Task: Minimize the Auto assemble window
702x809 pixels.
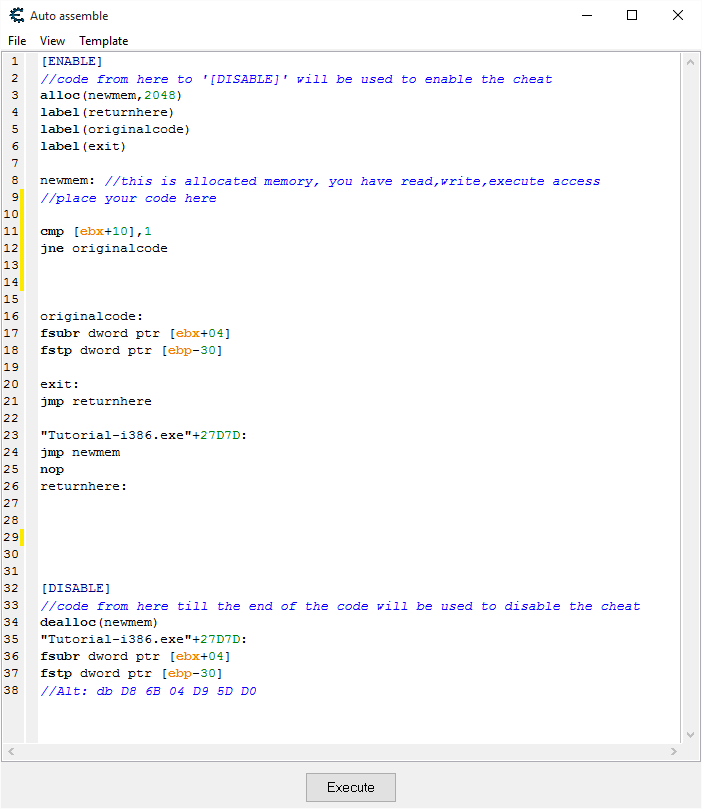Action: [586, 15]
